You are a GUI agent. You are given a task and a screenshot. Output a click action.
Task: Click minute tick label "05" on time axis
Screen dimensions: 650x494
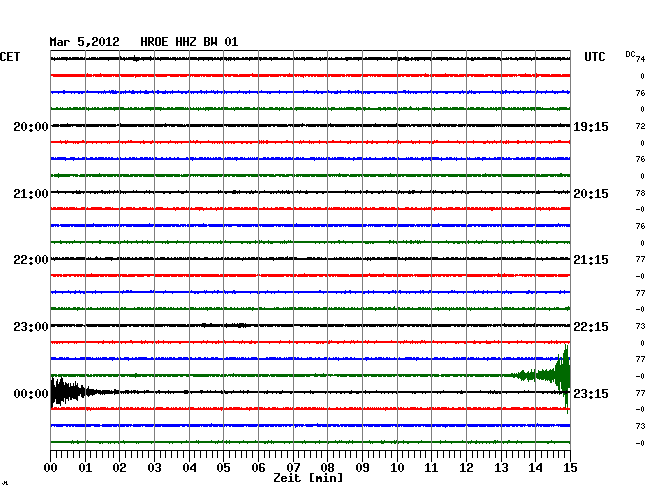click(223, 467)
